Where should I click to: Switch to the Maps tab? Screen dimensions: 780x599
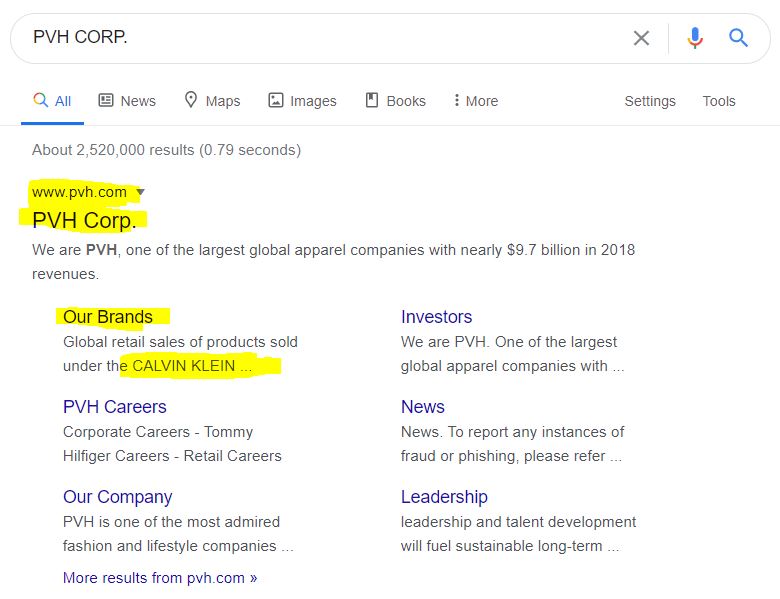(212, 101)
